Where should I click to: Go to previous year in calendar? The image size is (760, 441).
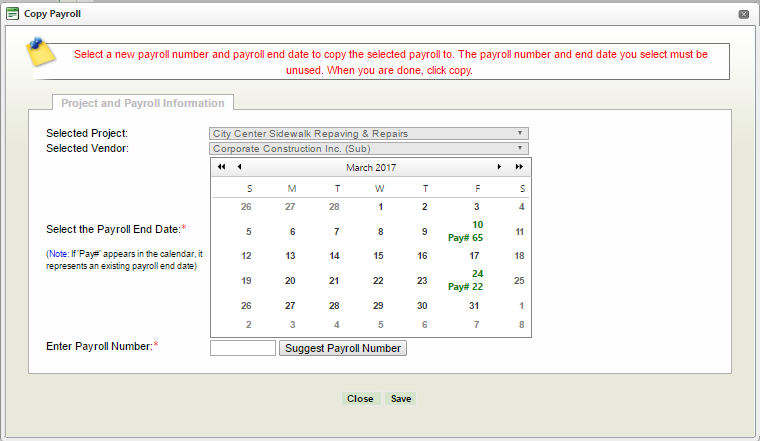click(x=221, y=167)
